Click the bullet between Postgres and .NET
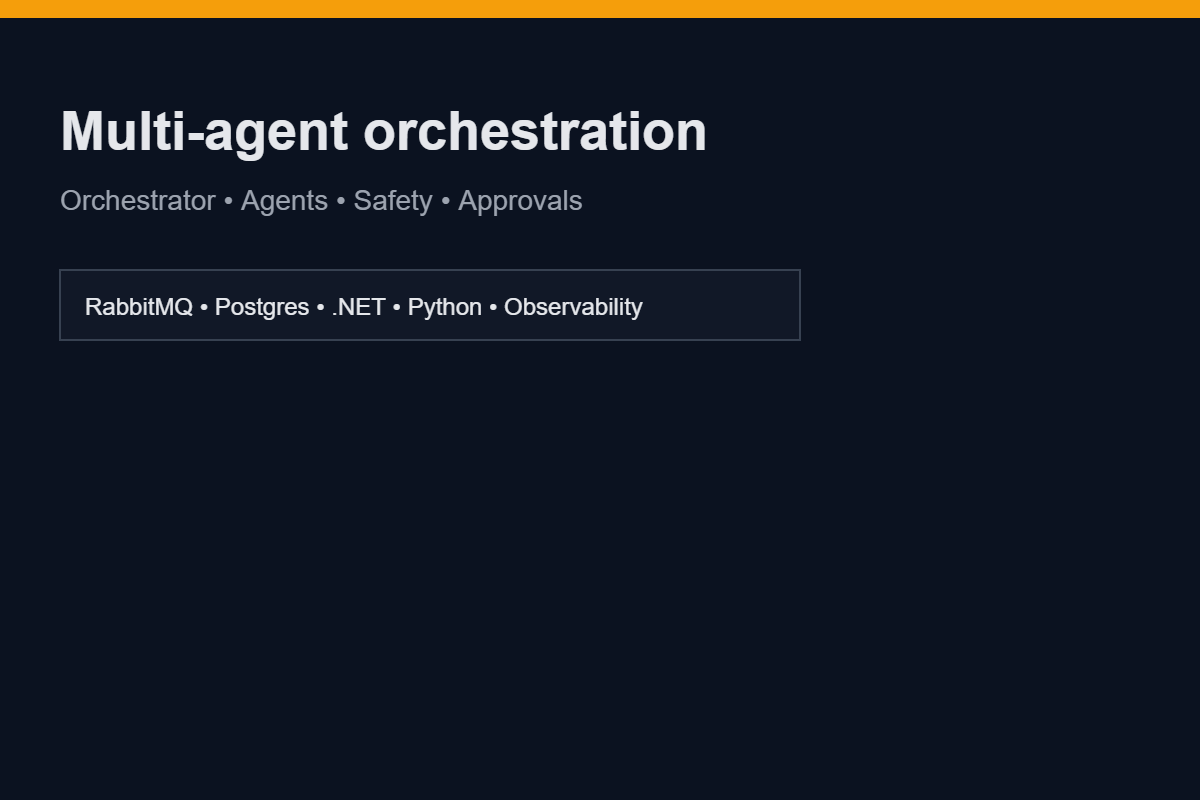 point(320,308)
